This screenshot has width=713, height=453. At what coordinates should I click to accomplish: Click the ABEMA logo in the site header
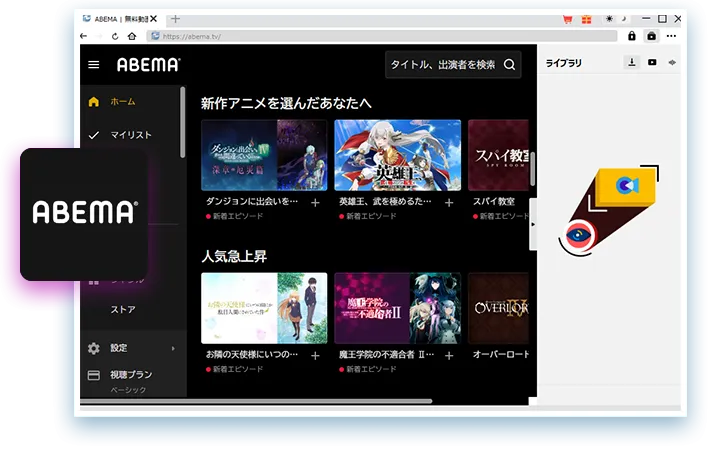(x=148, y=65)
